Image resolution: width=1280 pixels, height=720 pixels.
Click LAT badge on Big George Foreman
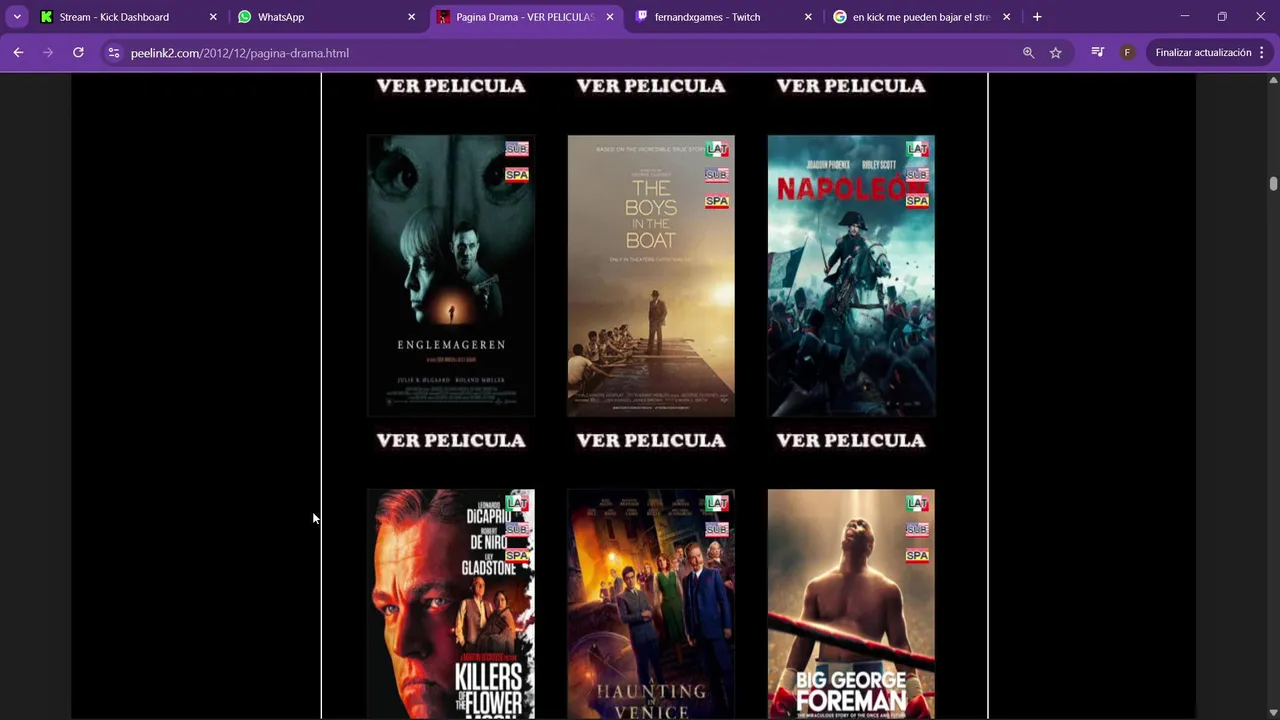[x=917, y=503]
